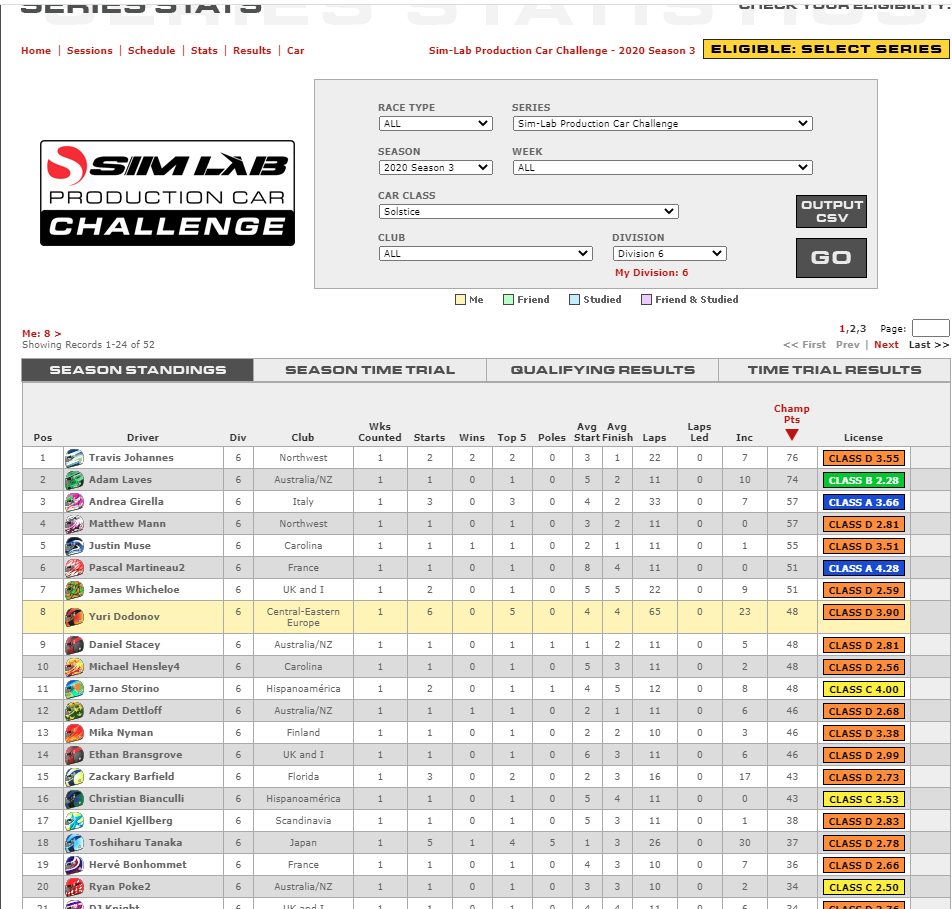This screenshot has width=952, height=909.
Task: Open the Division 6 dropdown
Action: tap(669, 254)
